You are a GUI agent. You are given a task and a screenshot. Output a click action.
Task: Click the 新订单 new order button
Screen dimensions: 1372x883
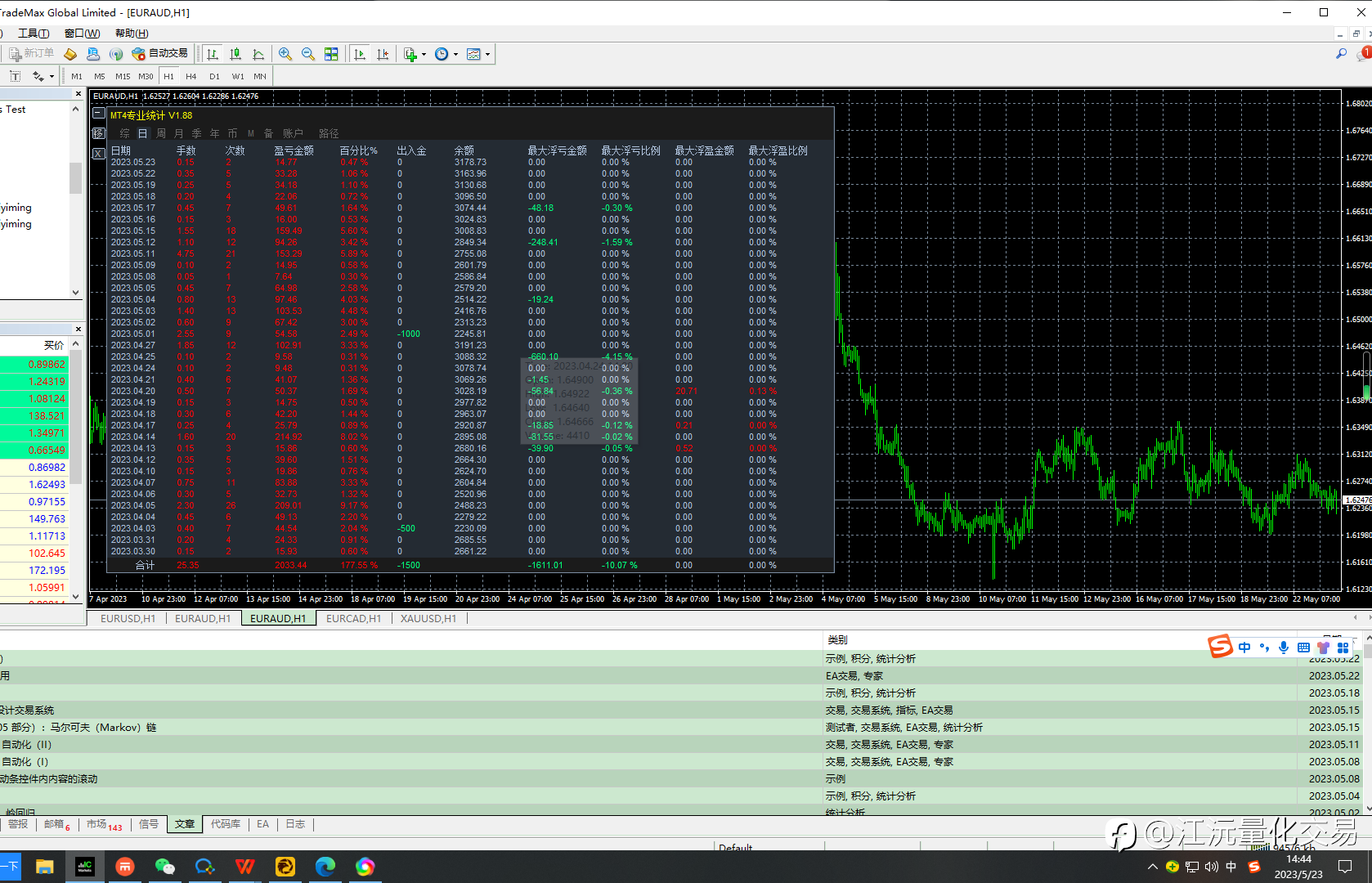point(32,54)
